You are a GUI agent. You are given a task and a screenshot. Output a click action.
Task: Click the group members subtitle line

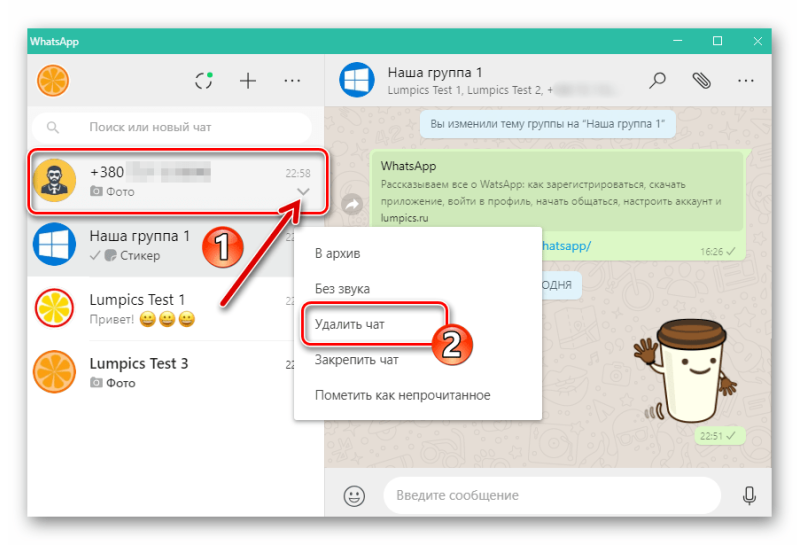503,90
